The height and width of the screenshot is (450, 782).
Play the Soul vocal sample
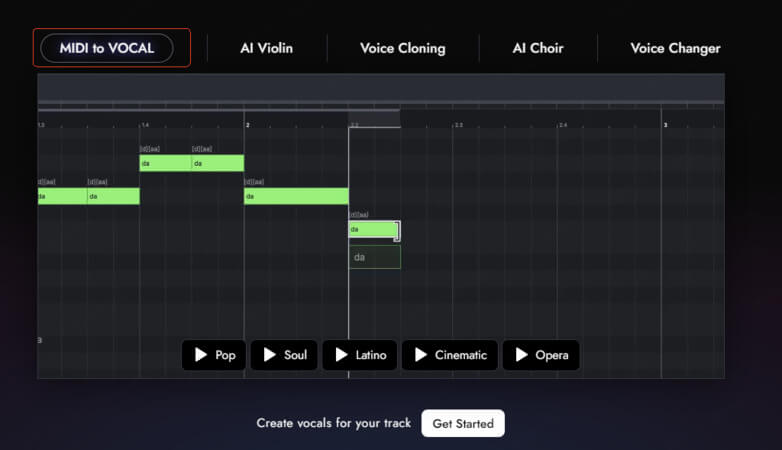[x=284, y=355]
